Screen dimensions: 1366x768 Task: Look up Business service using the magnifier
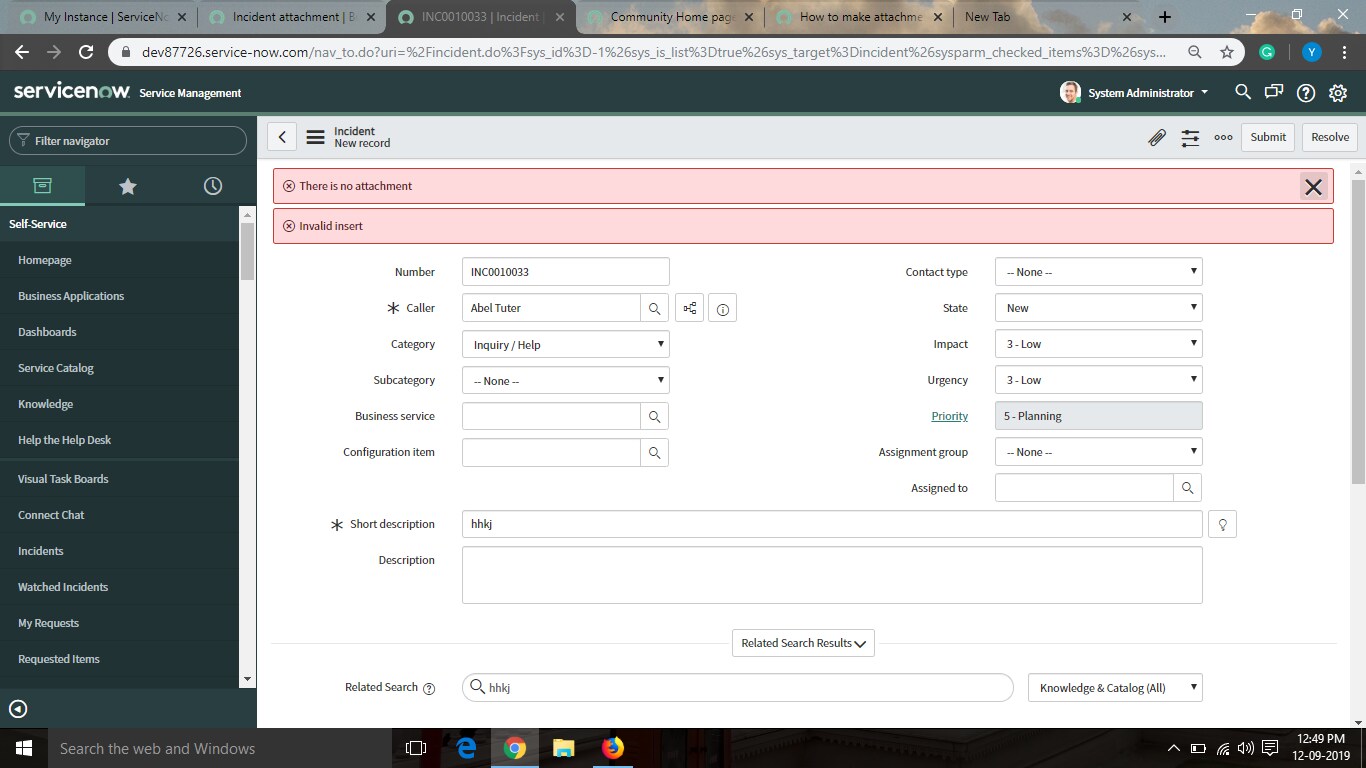654,416
